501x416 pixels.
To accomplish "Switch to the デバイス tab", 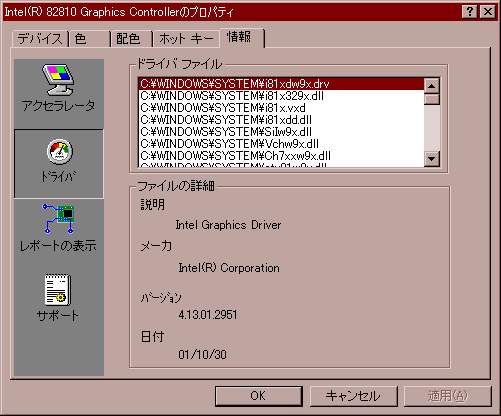I will pyautogui.click(x=40, y=39).
